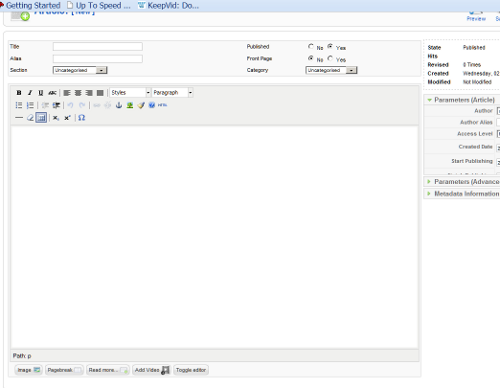The image size is (500, 388).
Task: Expand the Parameters (Advanced) panel
Action: coord(462,182)
